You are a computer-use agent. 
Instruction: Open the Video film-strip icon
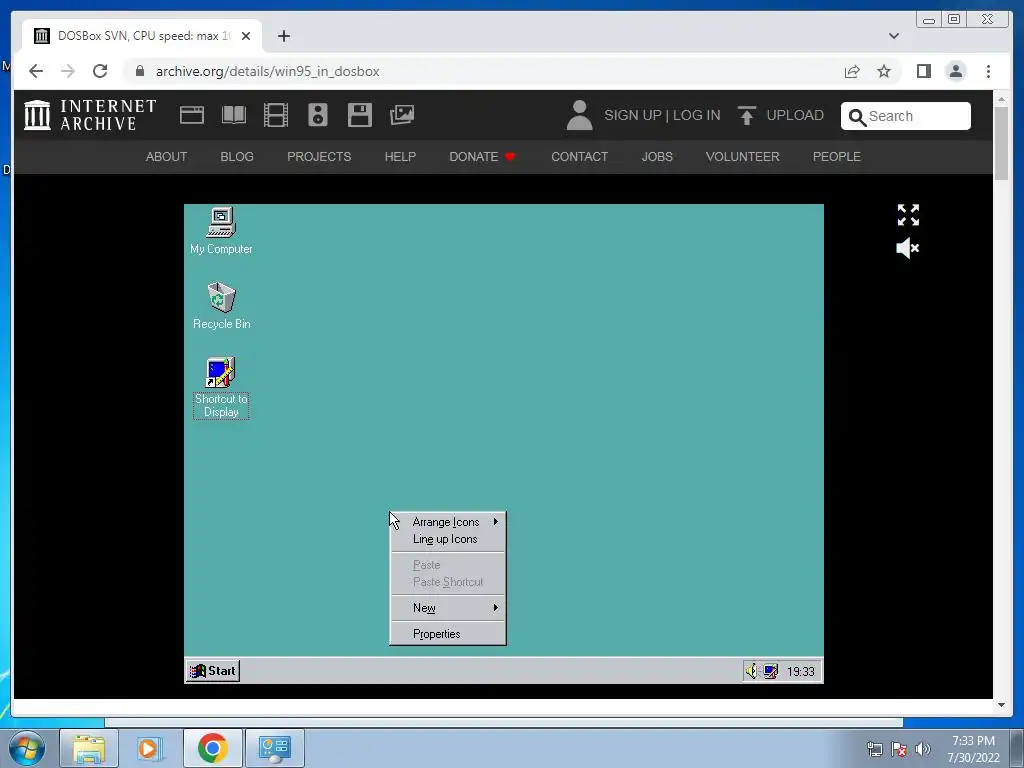[x=276, y=115]
